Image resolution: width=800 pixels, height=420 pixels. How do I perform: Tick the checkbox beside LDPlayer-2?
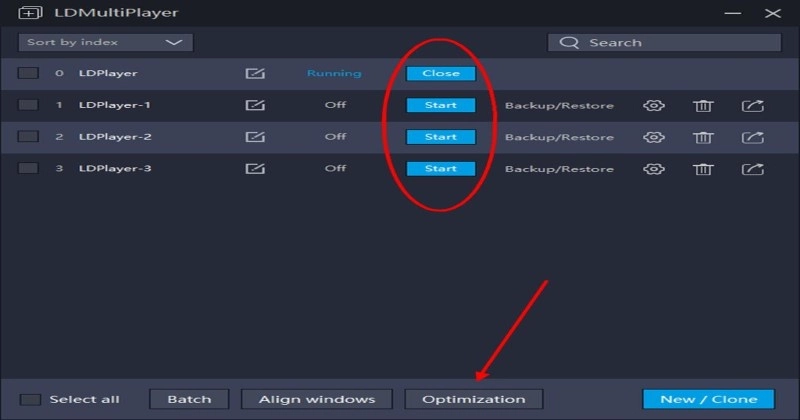(x=28, y=137)
